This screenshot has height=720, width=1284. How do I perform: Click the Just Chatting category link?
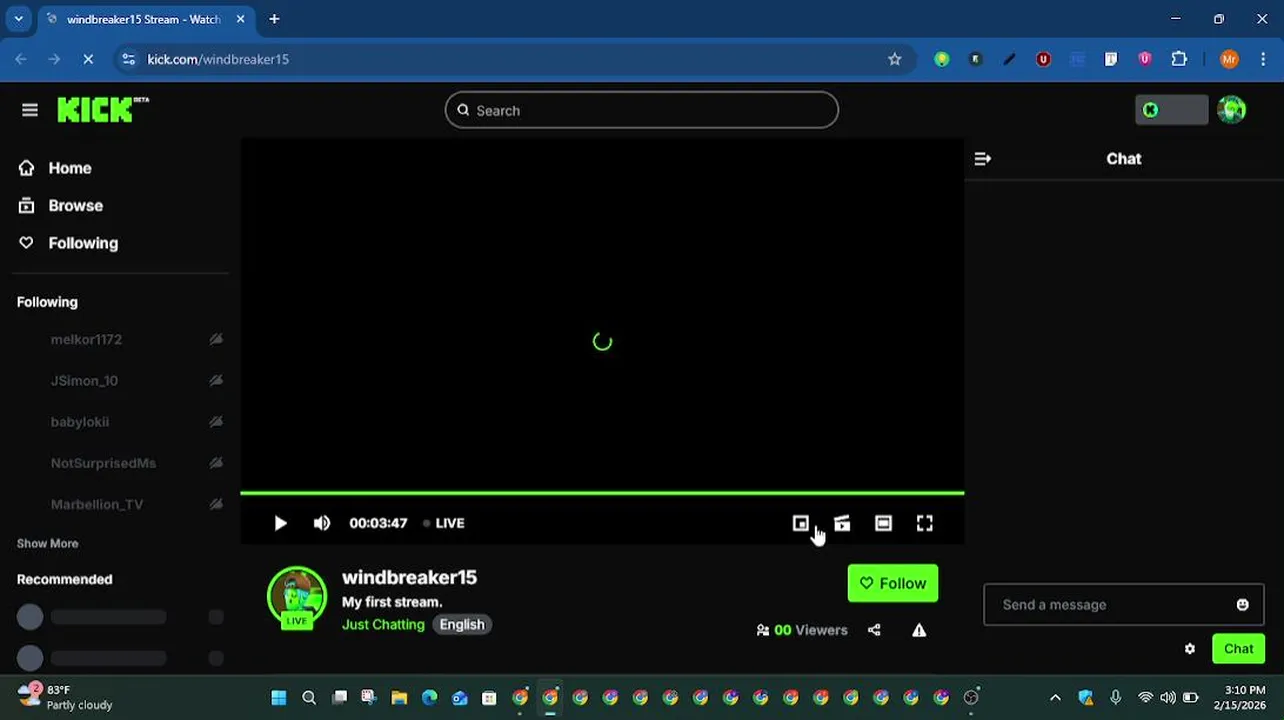[383, 624]
